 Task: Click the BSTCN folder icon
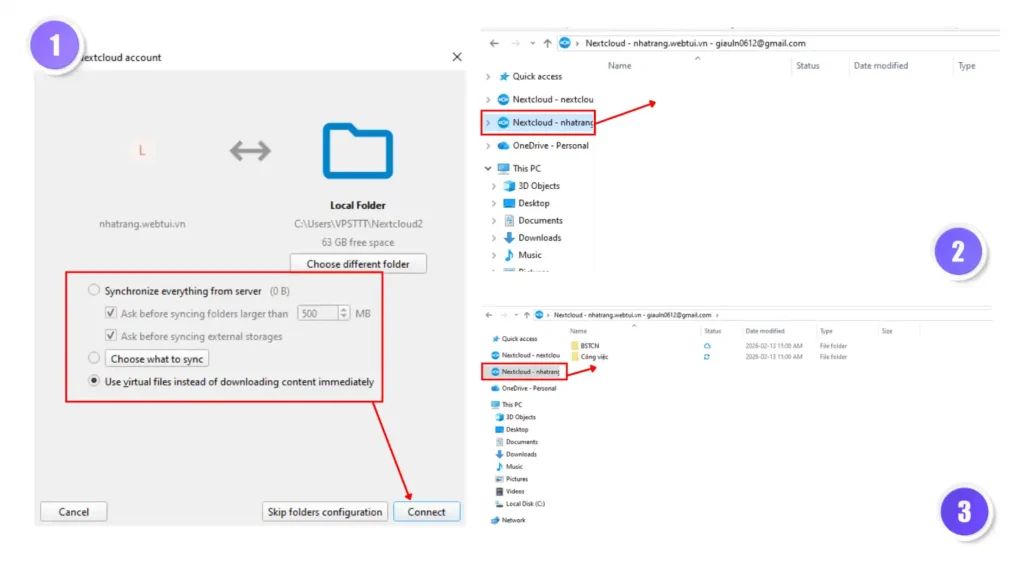coord(574,345)
